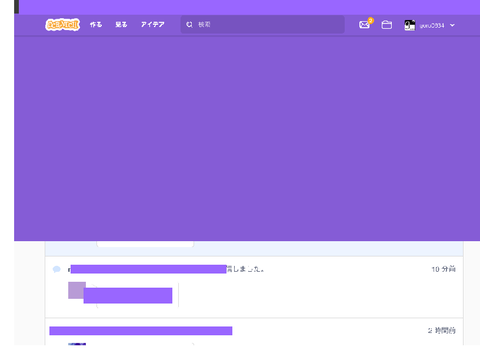The image size is (480, 360).
Task: Open the 見る menu item
Action: 121,24
